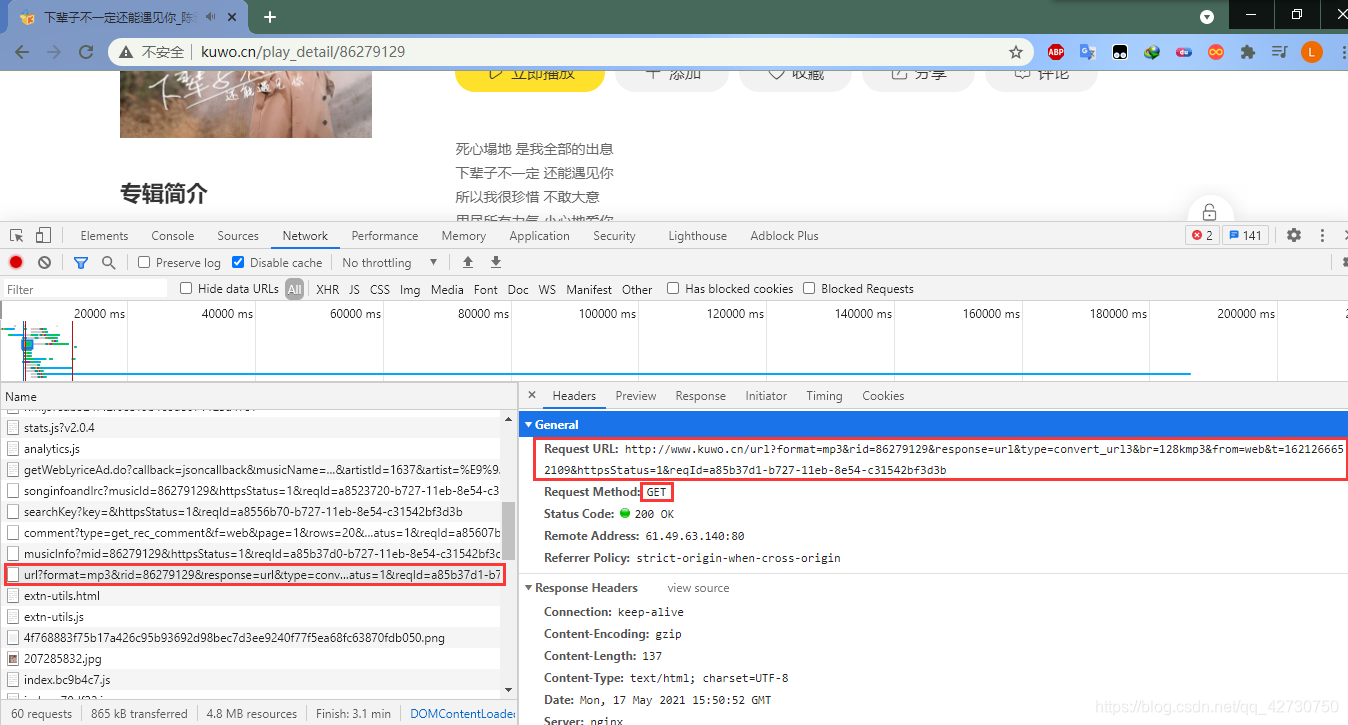Open the Timing tab of the request
Viewport: 1348px width, 725px height.
pos(824,396)
